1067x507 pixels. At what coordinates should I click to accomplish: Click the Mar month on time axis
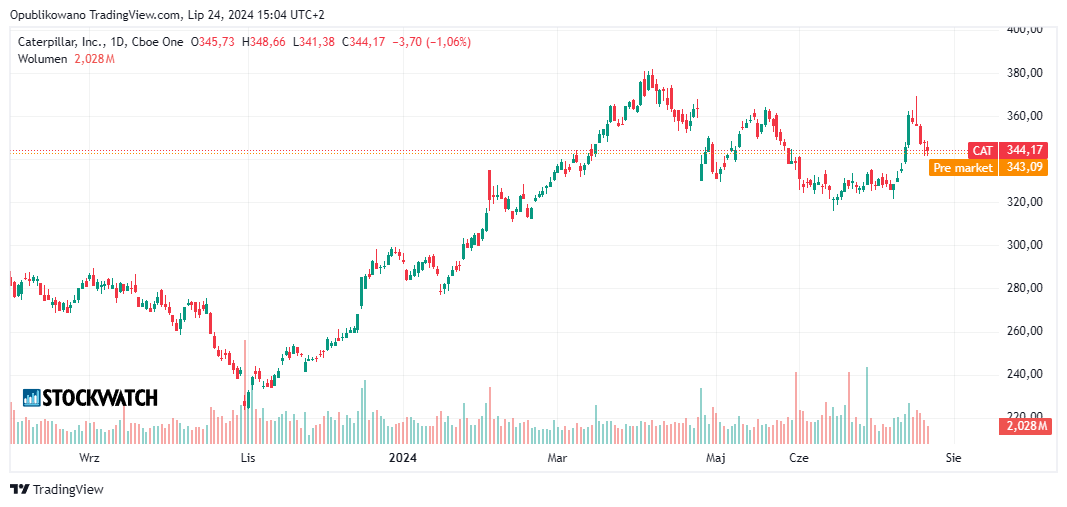click(557, 458)
